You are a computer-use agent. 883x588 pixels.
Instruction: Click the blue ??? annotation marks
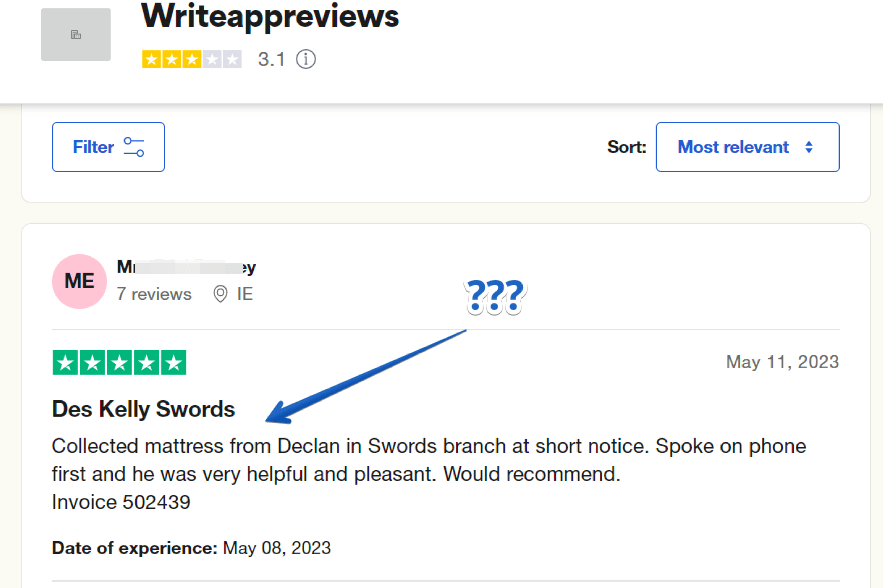[x=495, y=296]
